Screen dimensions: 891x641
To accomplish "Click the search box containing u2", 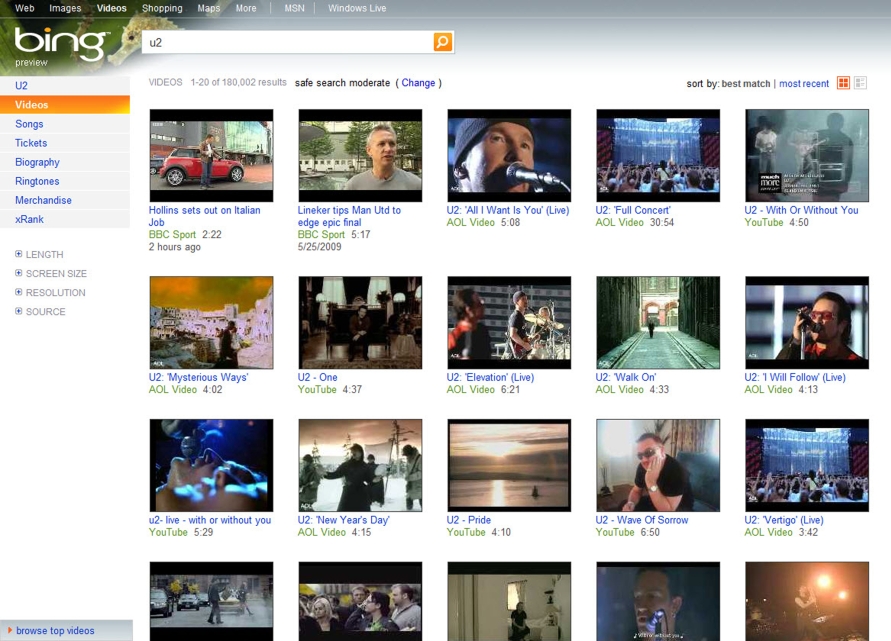I will [288, 42].
